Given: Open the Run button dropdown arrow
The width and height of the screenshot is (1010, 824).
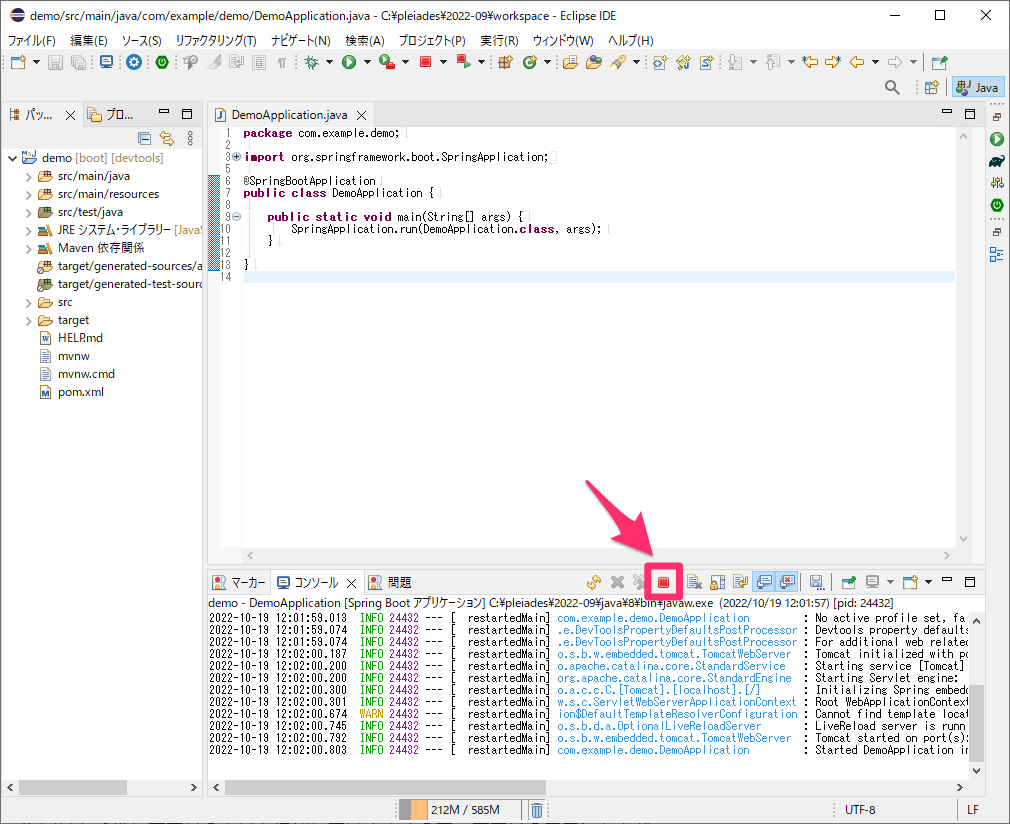Looking at the screenshot, I should click(367, 62).
